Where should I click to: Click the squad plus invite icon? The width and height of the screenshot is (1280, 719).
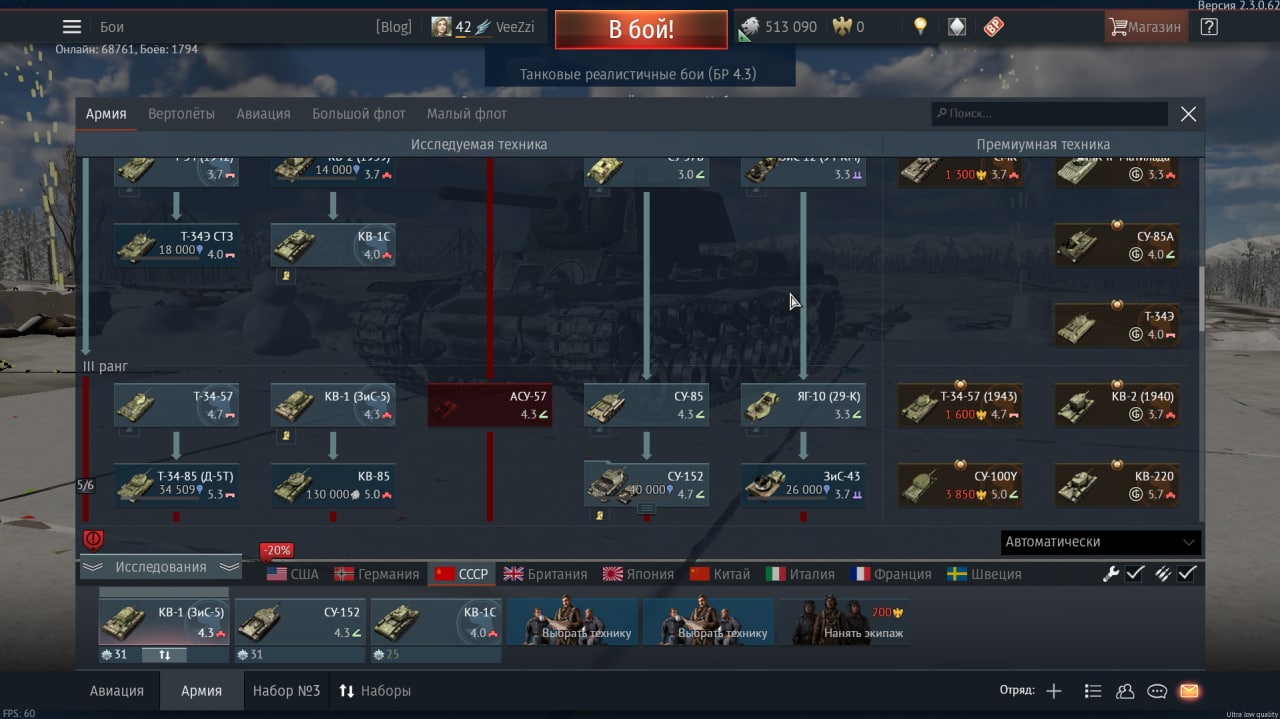click(1053, 691)
